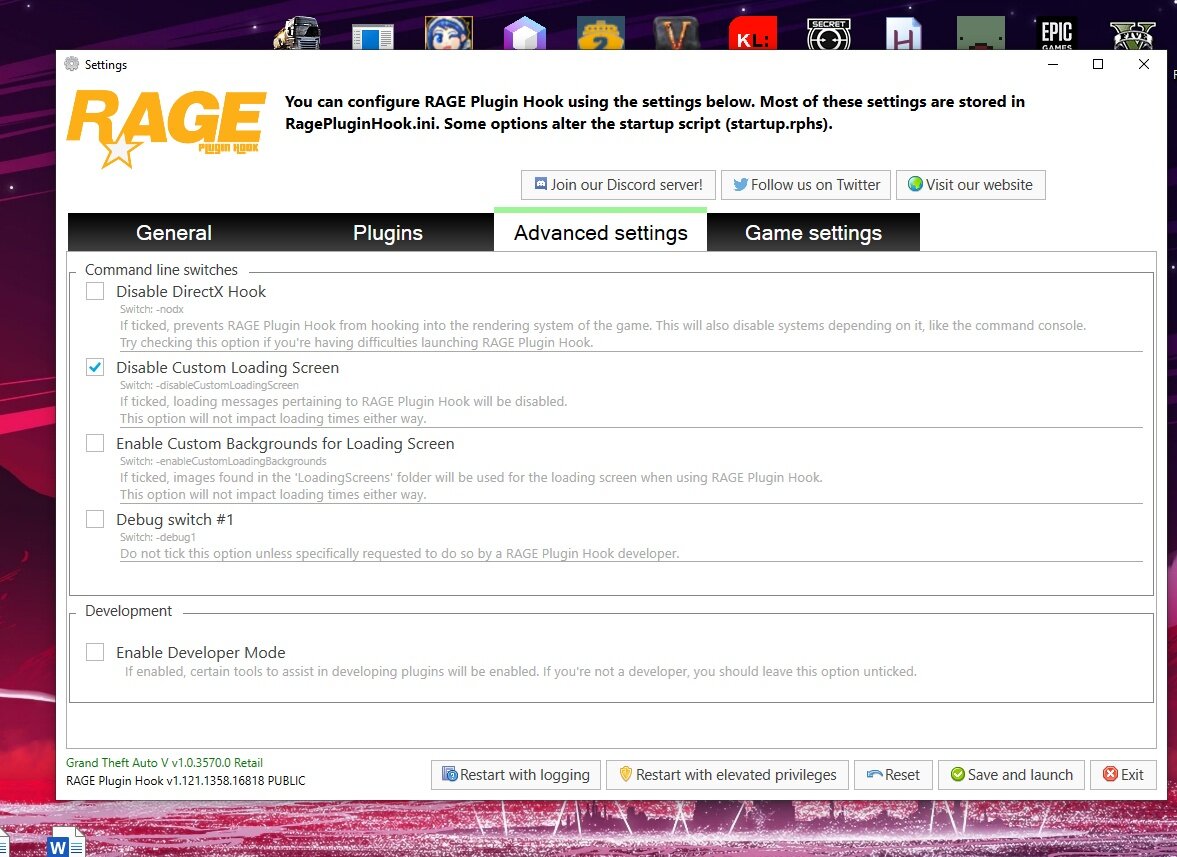
Task: Minimize the Settings window
Action: (1053, 64)
